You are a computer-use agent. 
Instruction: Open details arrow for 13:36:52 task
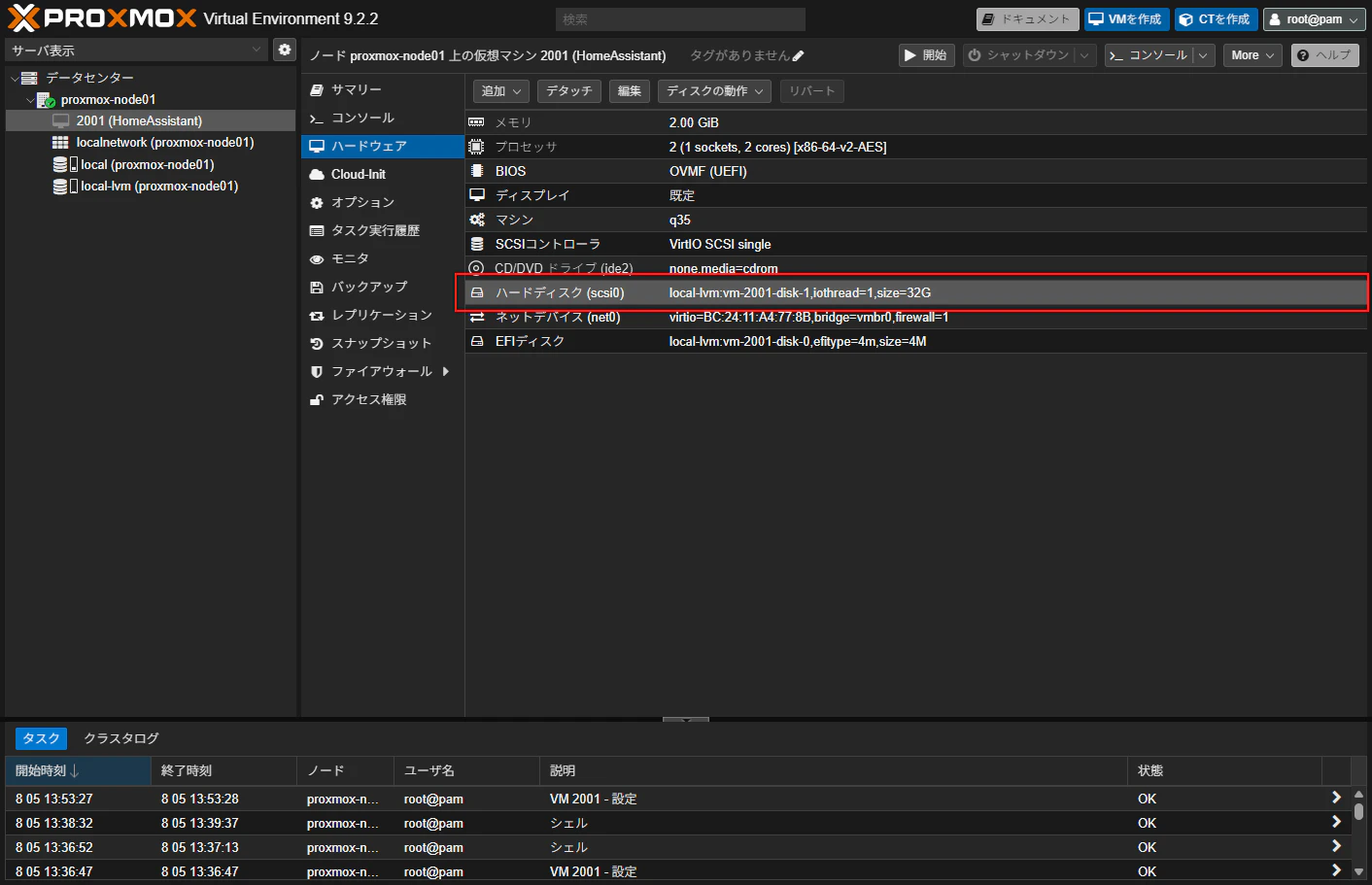(1336, 846)
